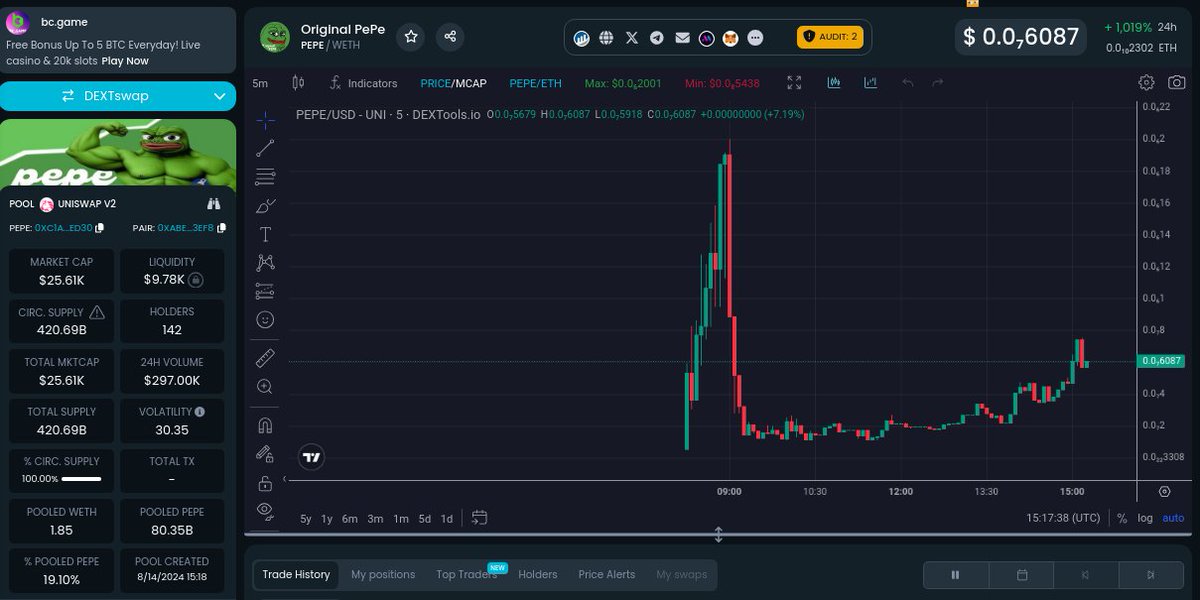Open the My swaps tab
Screen dimensions: 1200x600
click(x=682, y=574)
